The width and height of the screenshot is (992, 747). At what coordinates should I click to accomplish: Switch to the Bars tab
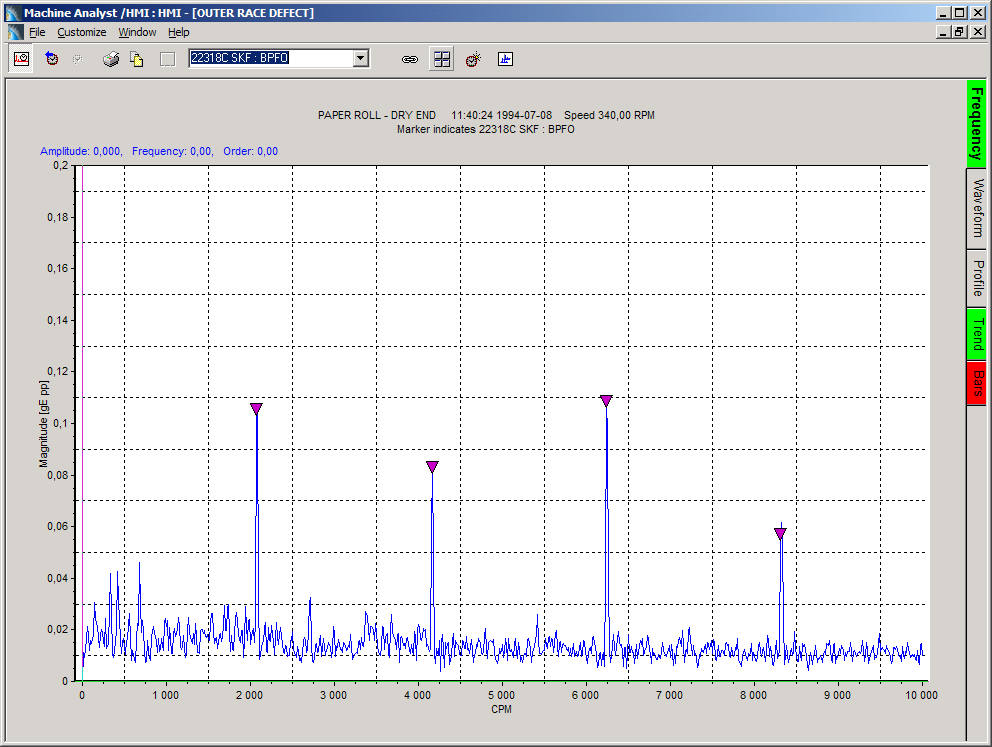click(x=976, y=383)
